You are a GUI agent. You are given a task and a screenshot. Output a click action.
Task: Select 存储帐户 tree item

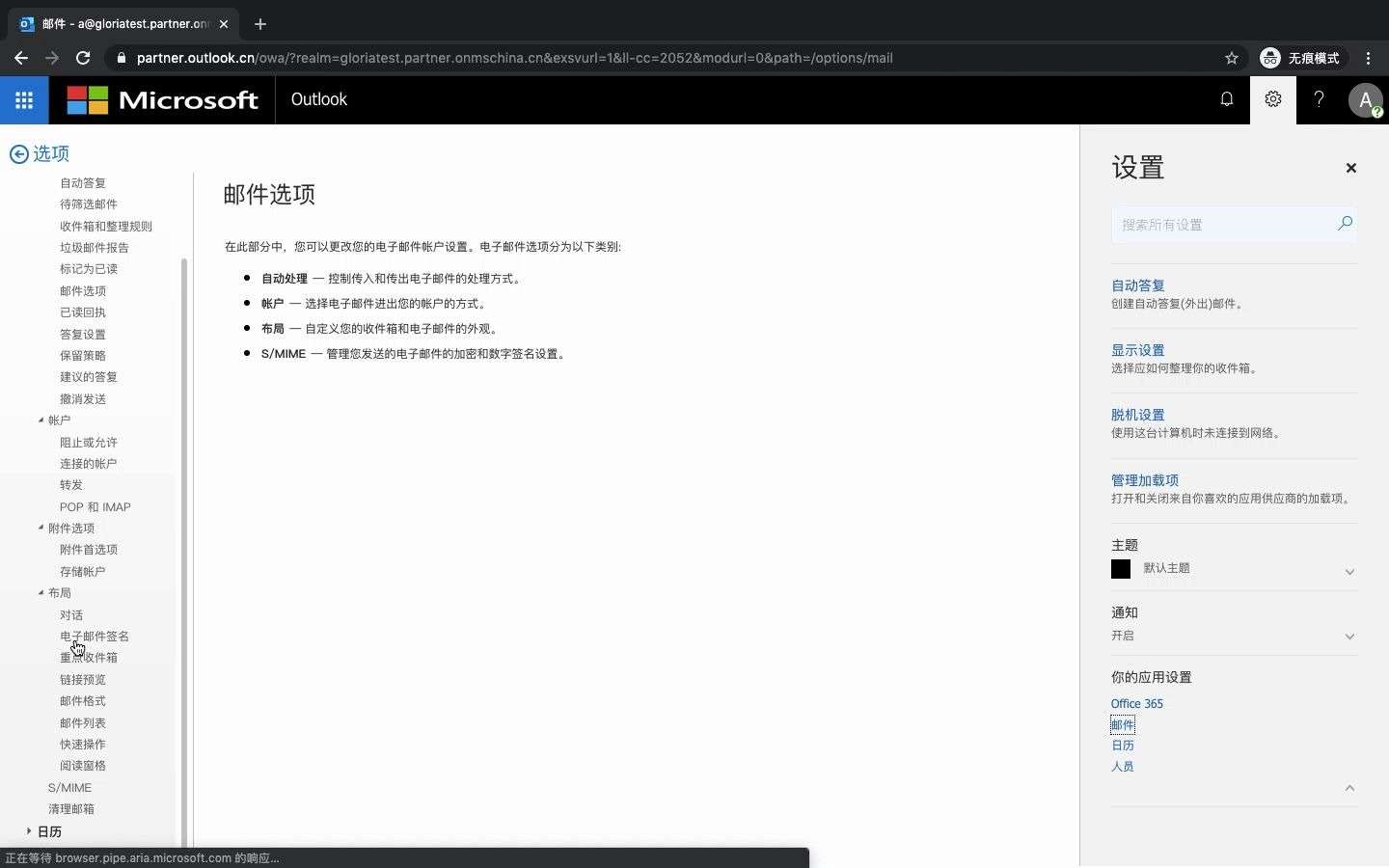[x=83, y=572]
